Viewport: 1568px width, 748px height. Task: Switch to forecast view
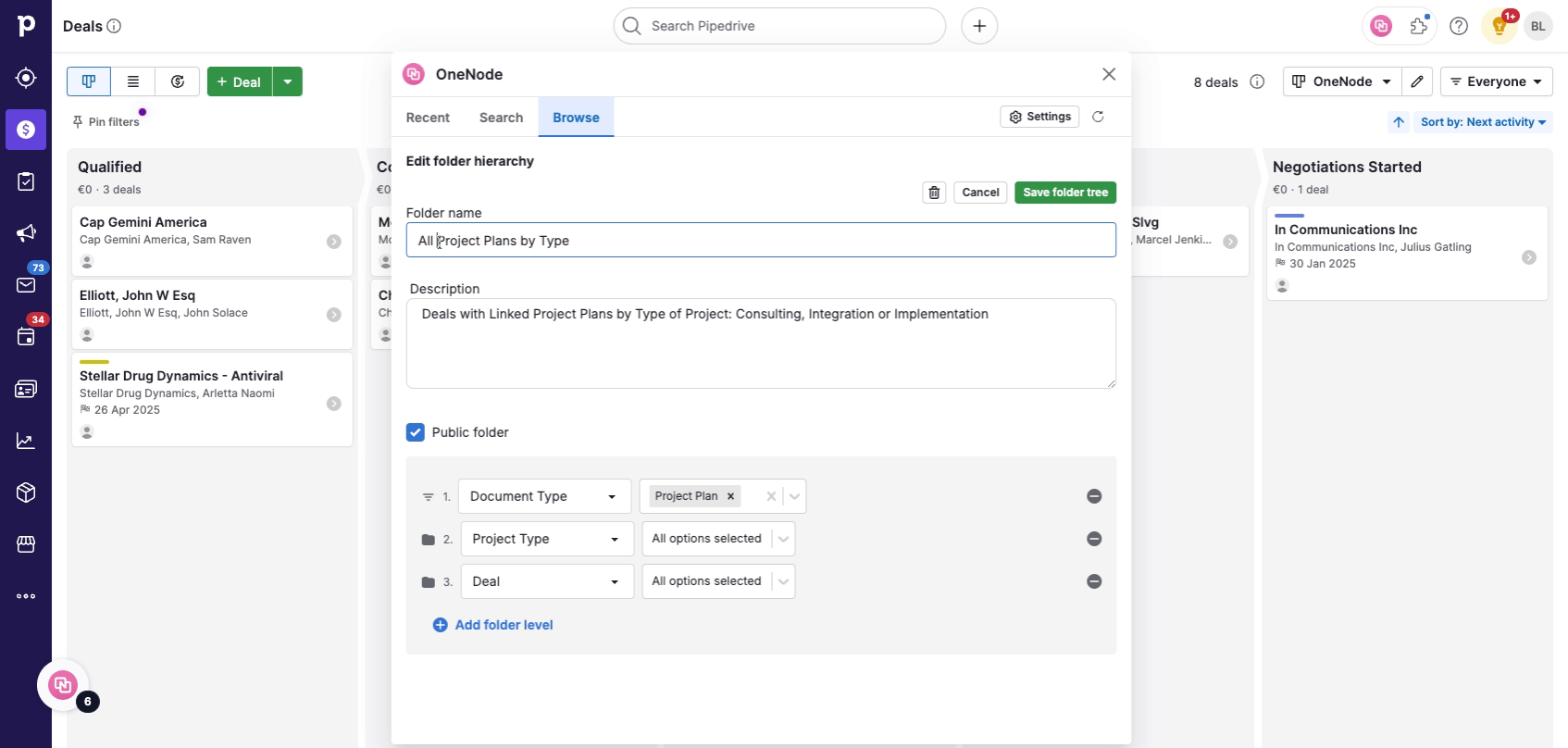pos(178,81)
